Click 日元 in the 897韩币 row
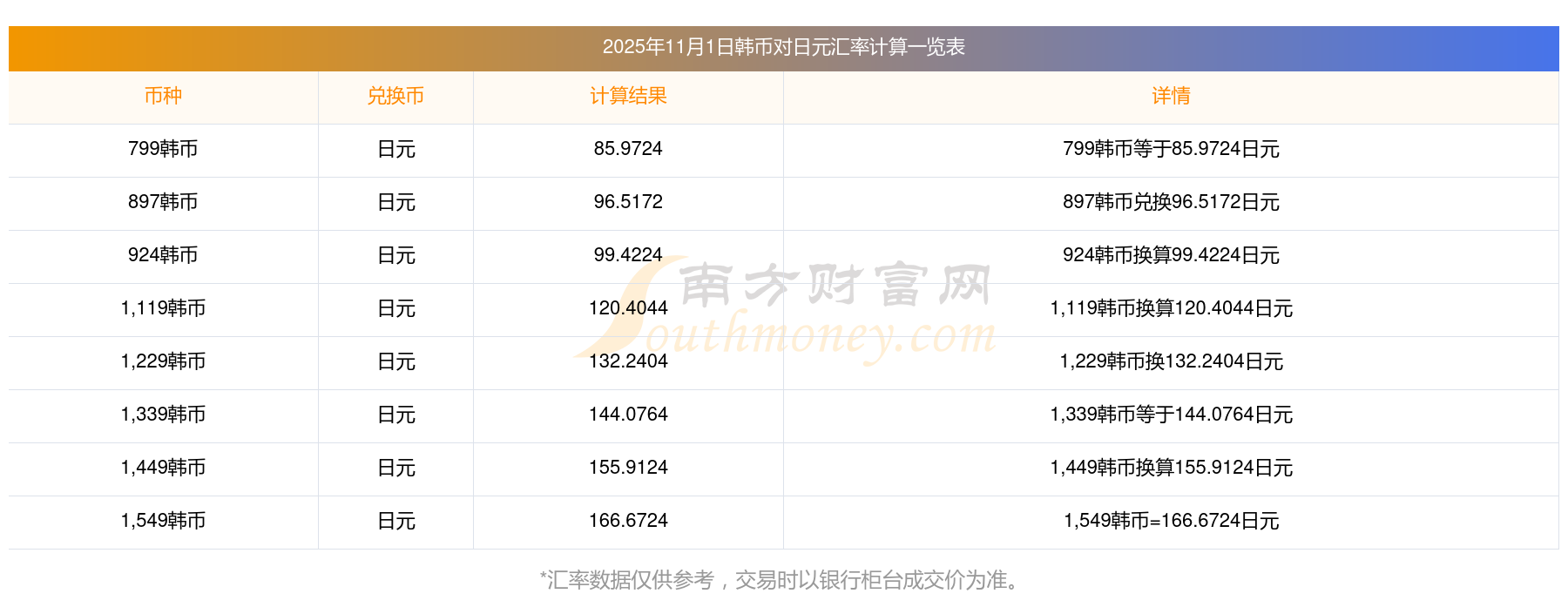The image size is (1568, 607). tap(395, 202)
